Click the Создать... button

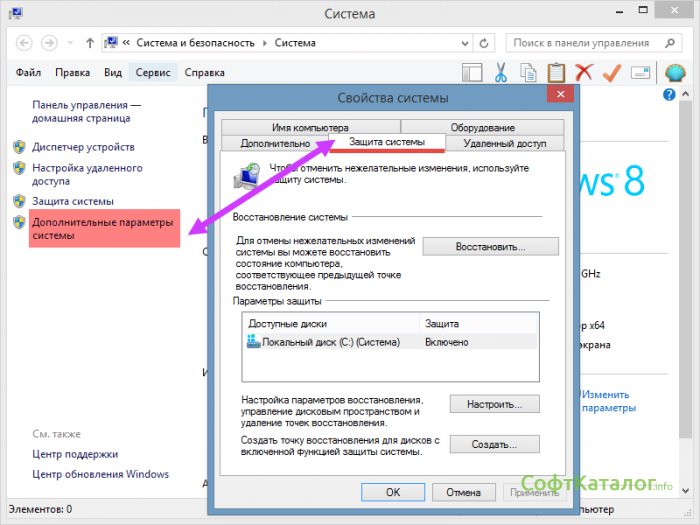(494, 444)
